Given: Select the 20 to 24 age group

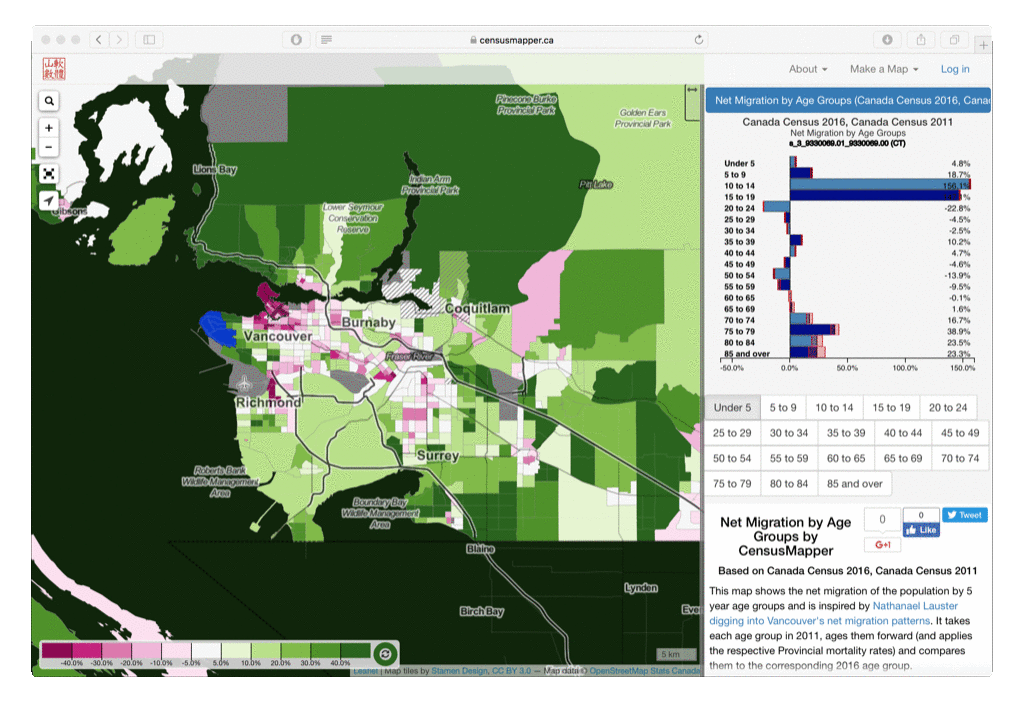Looking at the screenshot, I should point(948,408).
